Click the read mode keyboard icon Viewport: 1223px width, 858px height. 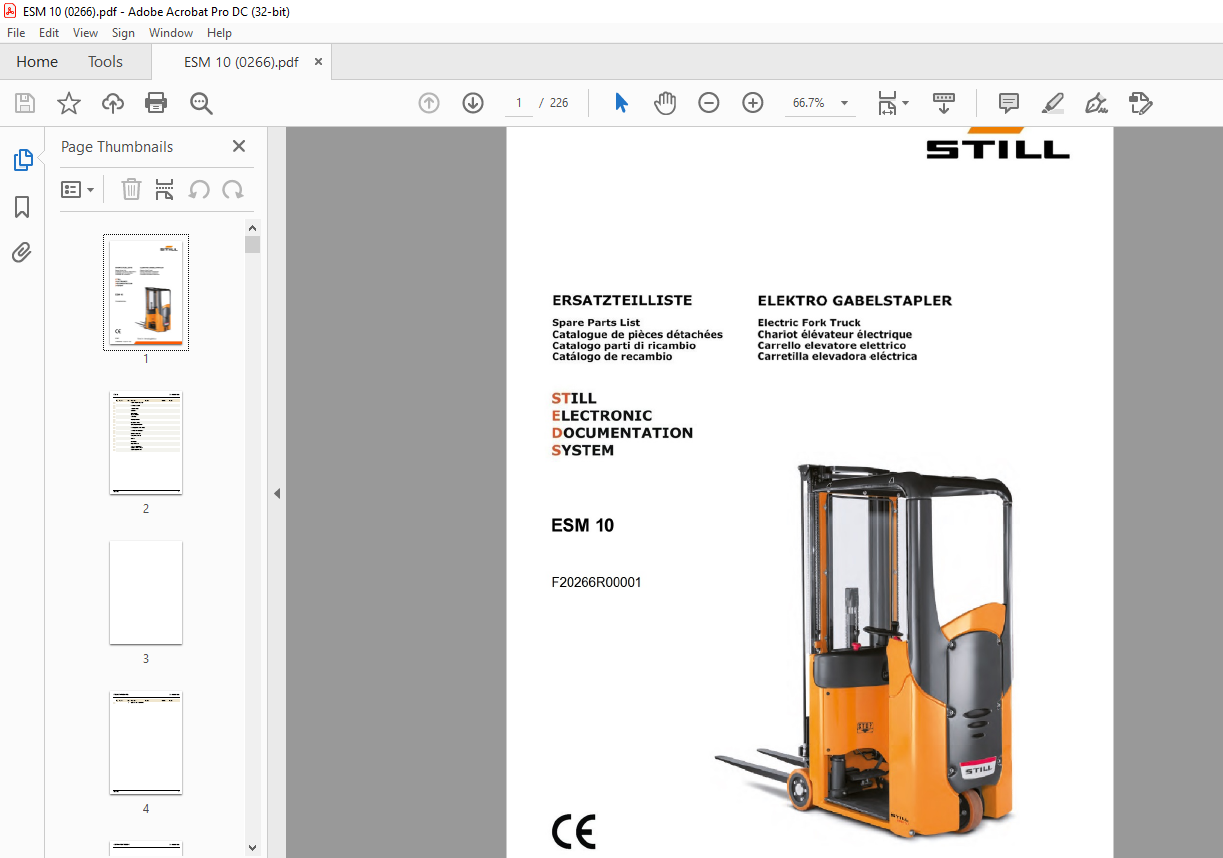[944, 103]
